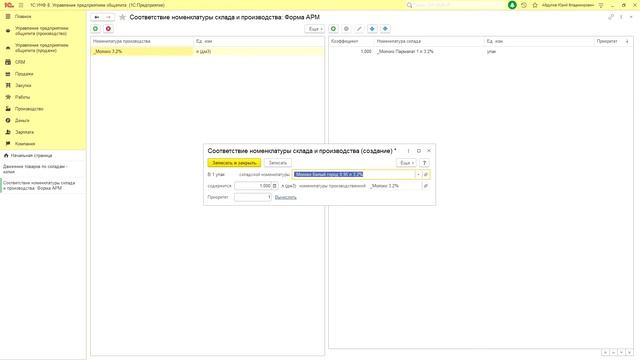This screenshot has height=360, width=640.
Task: Add a new row via the green plus above the right table
Action: tap(333, 29)
